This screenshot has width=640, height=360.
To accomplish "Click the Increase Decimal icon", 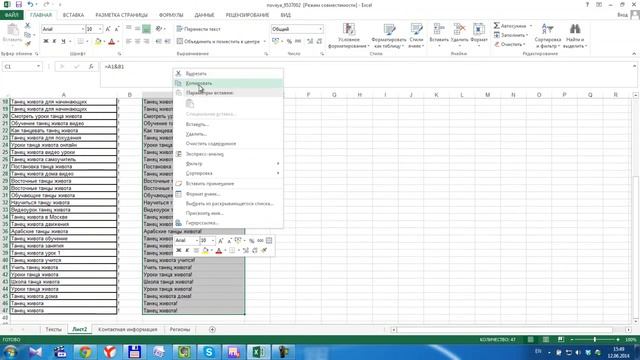I will (x=310, y=41).
